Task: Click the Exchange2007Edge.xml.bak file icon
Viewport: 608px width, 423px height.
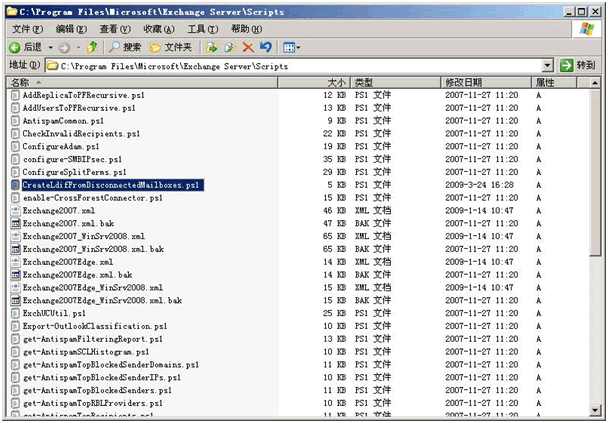Action: [15, 275]
